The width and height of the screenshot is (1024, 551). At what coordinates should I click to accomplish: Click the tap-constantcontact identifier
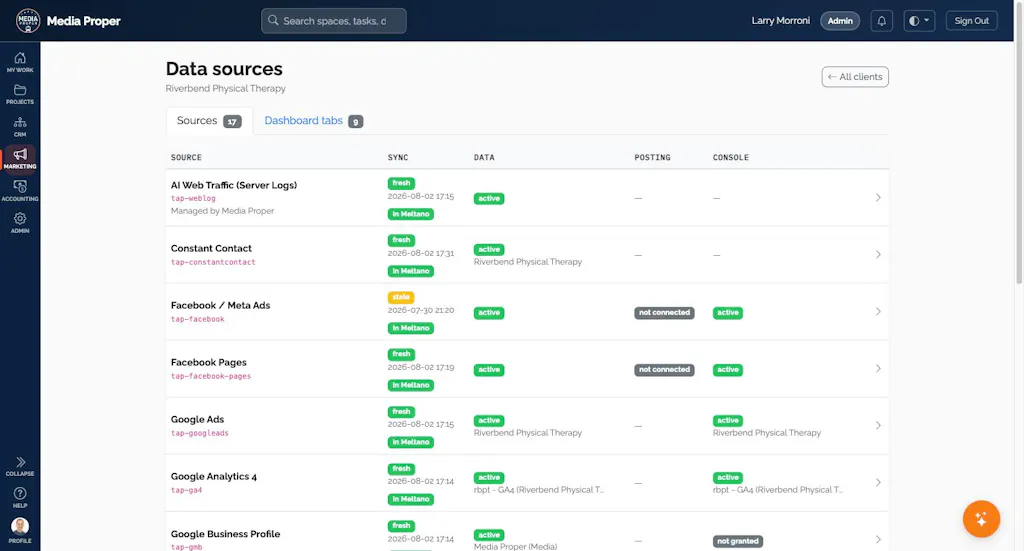(x=213, y=262)
